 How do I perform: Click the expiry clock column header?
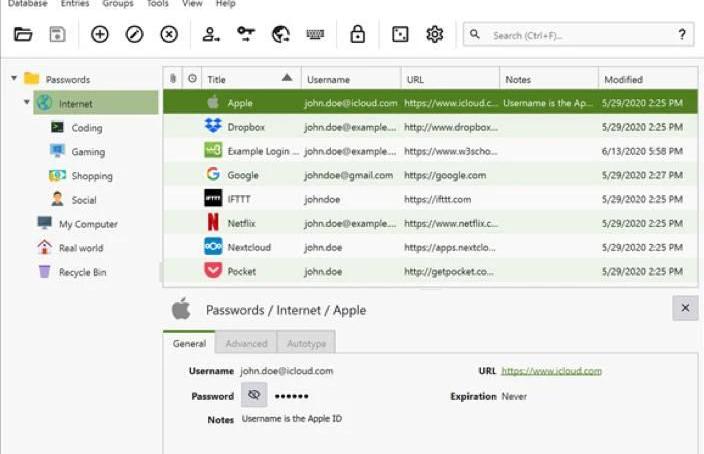(192, 79)
